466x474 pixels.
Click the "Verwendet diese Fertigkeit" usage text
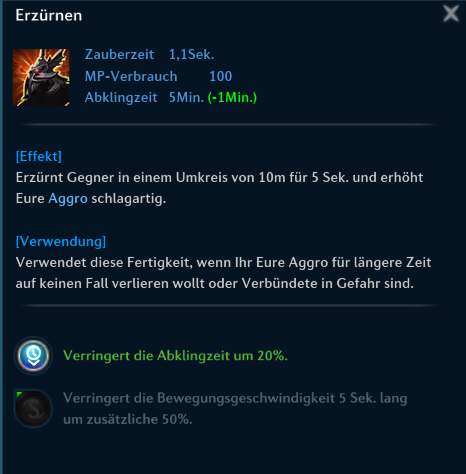point(223,273)
